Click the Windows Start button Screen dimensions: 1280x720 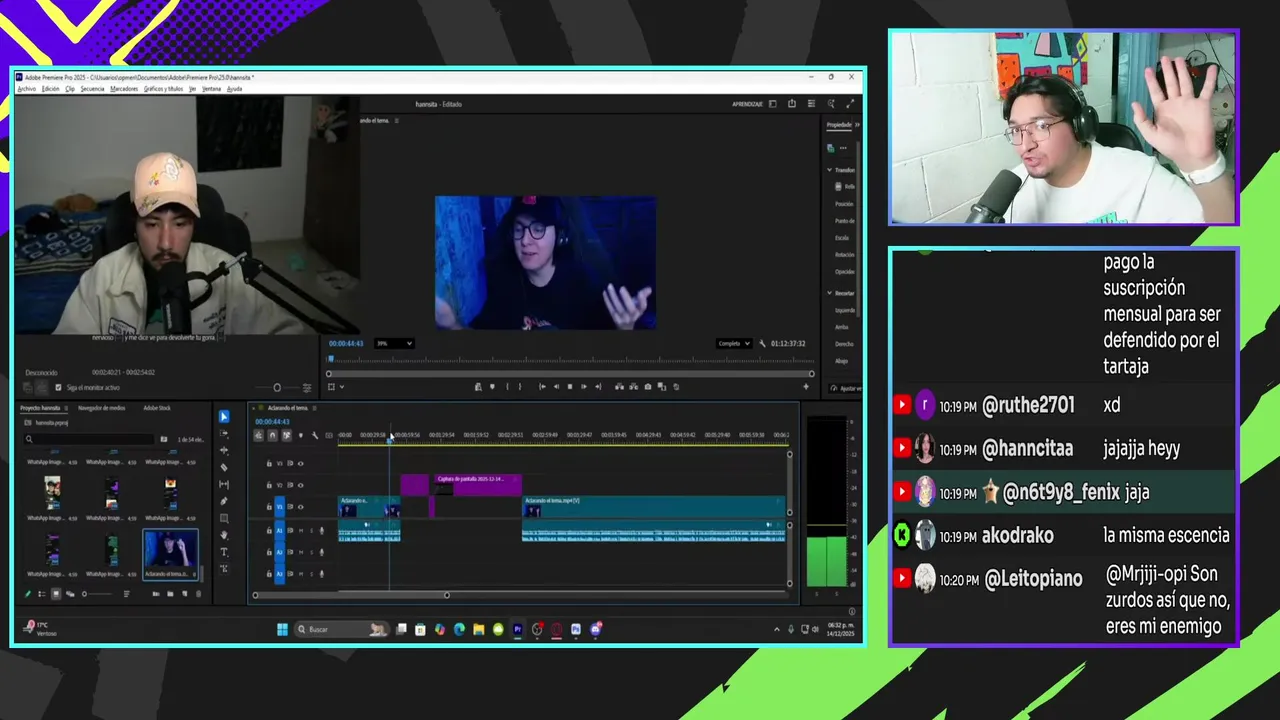282,629
